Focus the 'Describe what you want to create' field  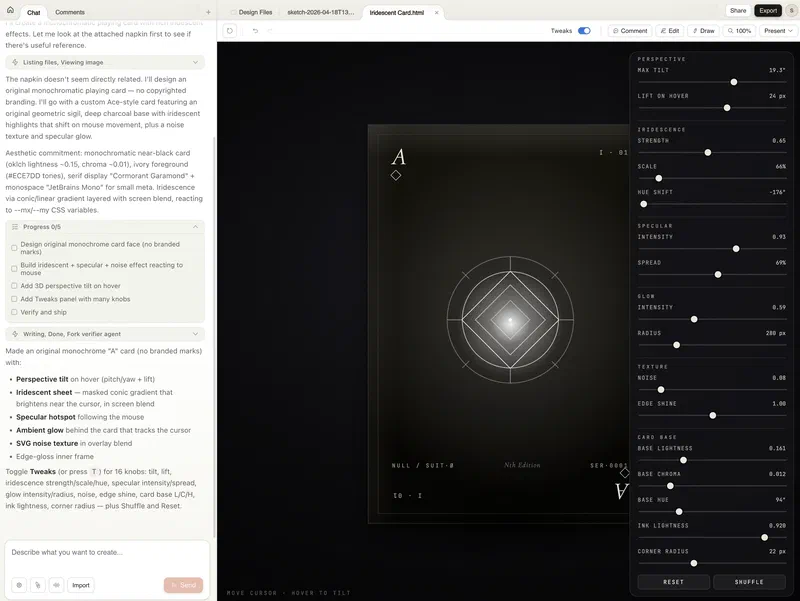click(x=107, y=553)
